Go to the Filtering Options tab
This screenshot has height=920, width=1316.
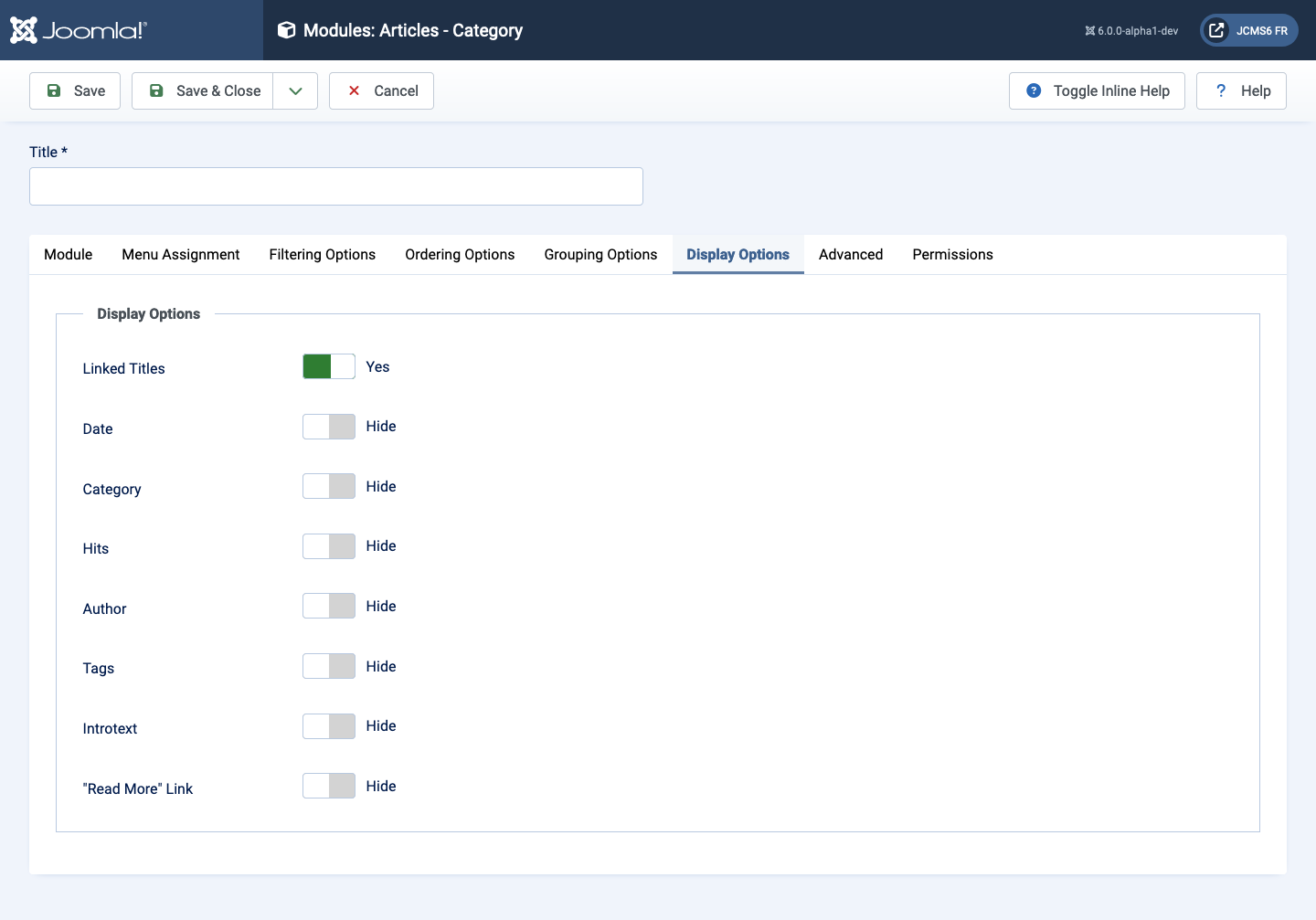tap(323, 254)
